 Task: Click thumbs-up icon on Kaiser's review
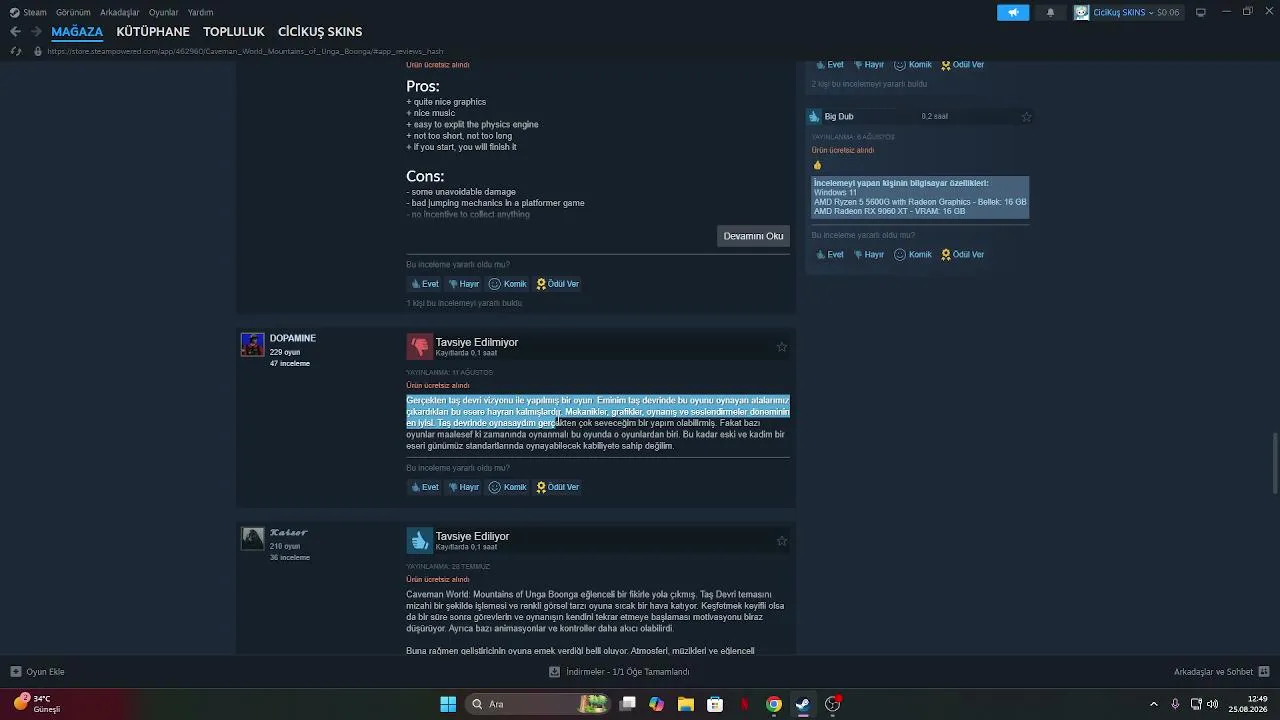coord(419,540)
